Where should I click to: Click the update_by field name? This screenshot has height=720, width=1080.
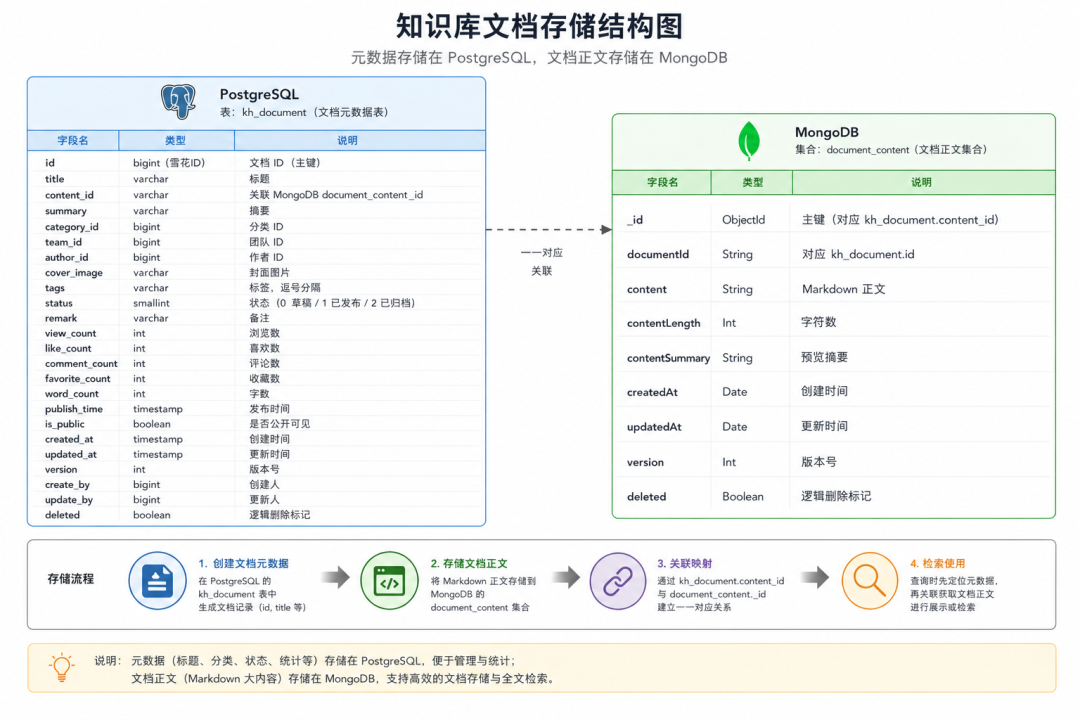[68, 500]
